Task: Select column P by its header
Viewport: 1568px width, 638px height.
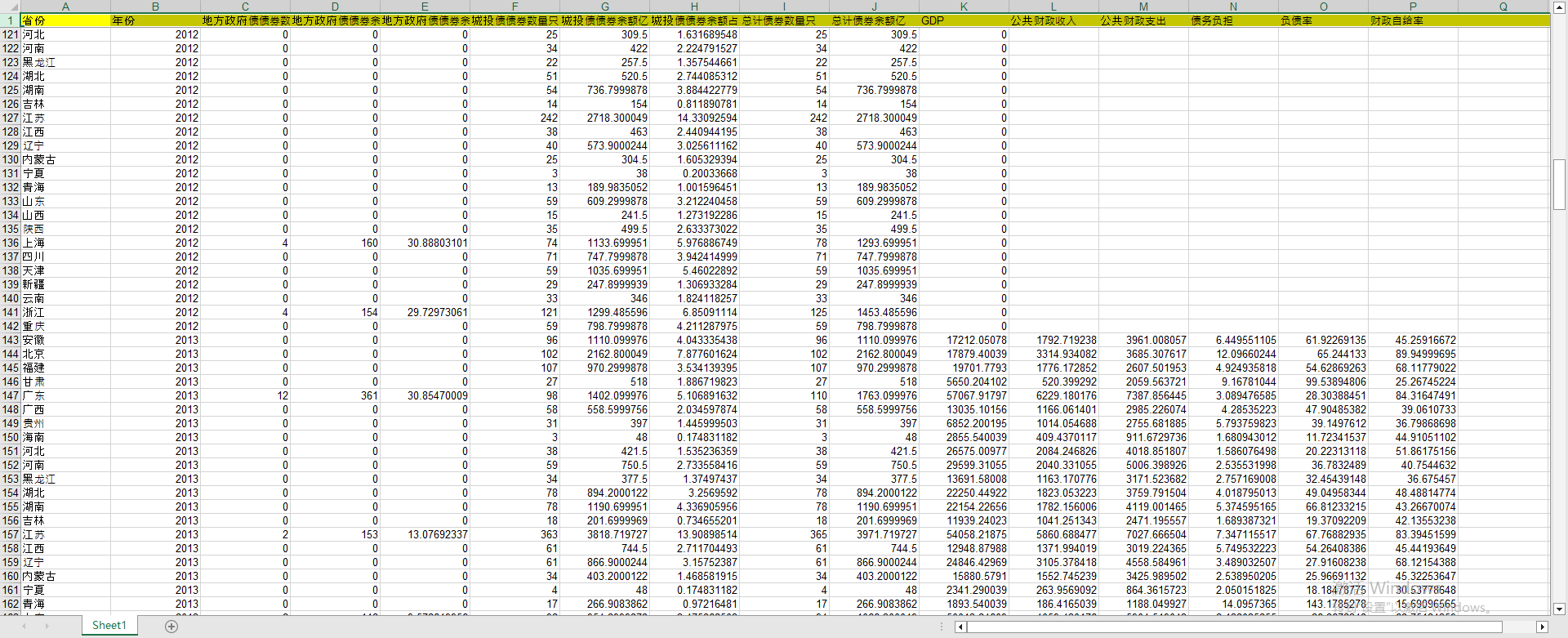Action: point(1413,7)
